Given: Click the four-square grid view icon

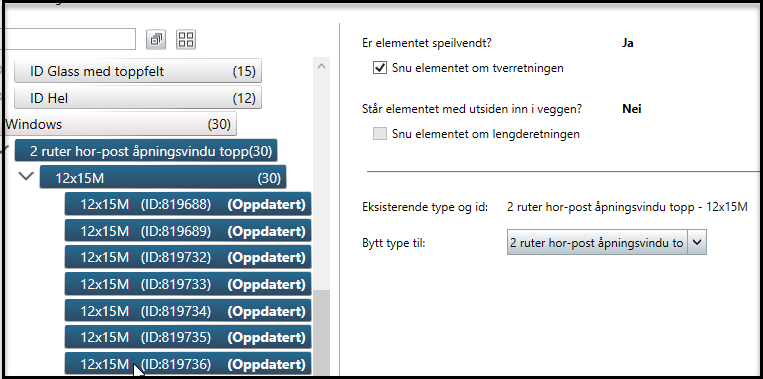Looking at the screenshot, I should pos(186,39).
